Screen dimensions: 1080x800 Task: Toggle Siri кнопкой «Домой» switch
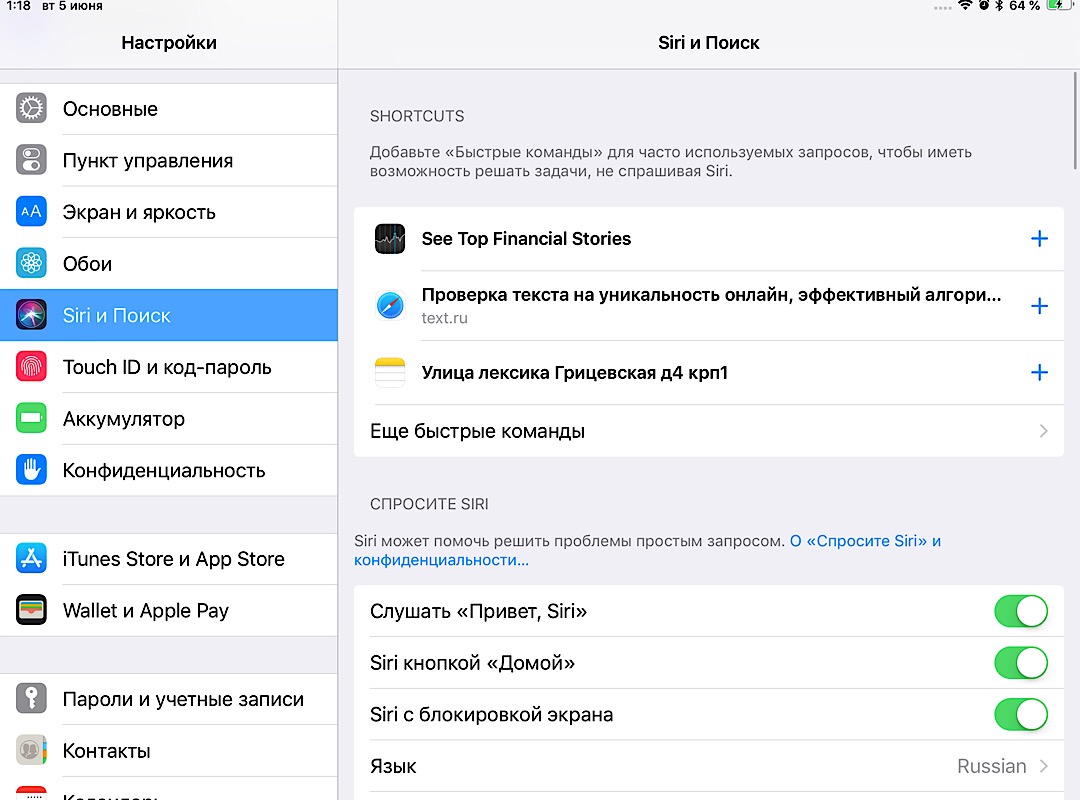tap(1020, 663)
